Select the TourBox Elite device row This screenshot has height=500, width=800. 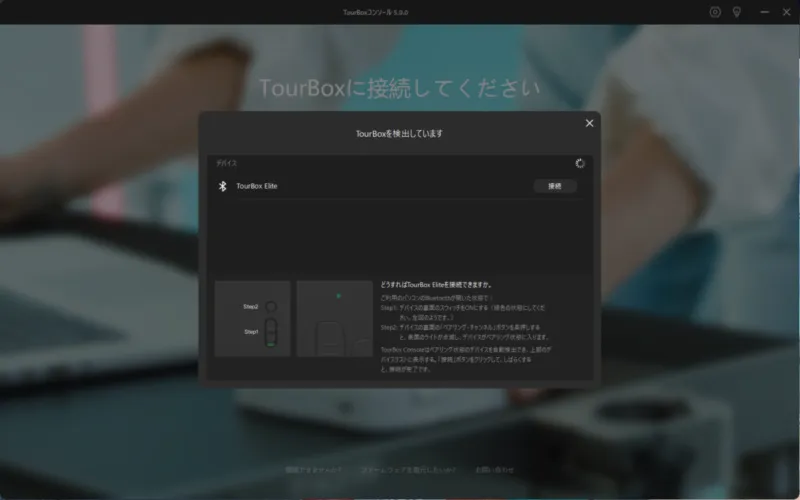[399, 186]
